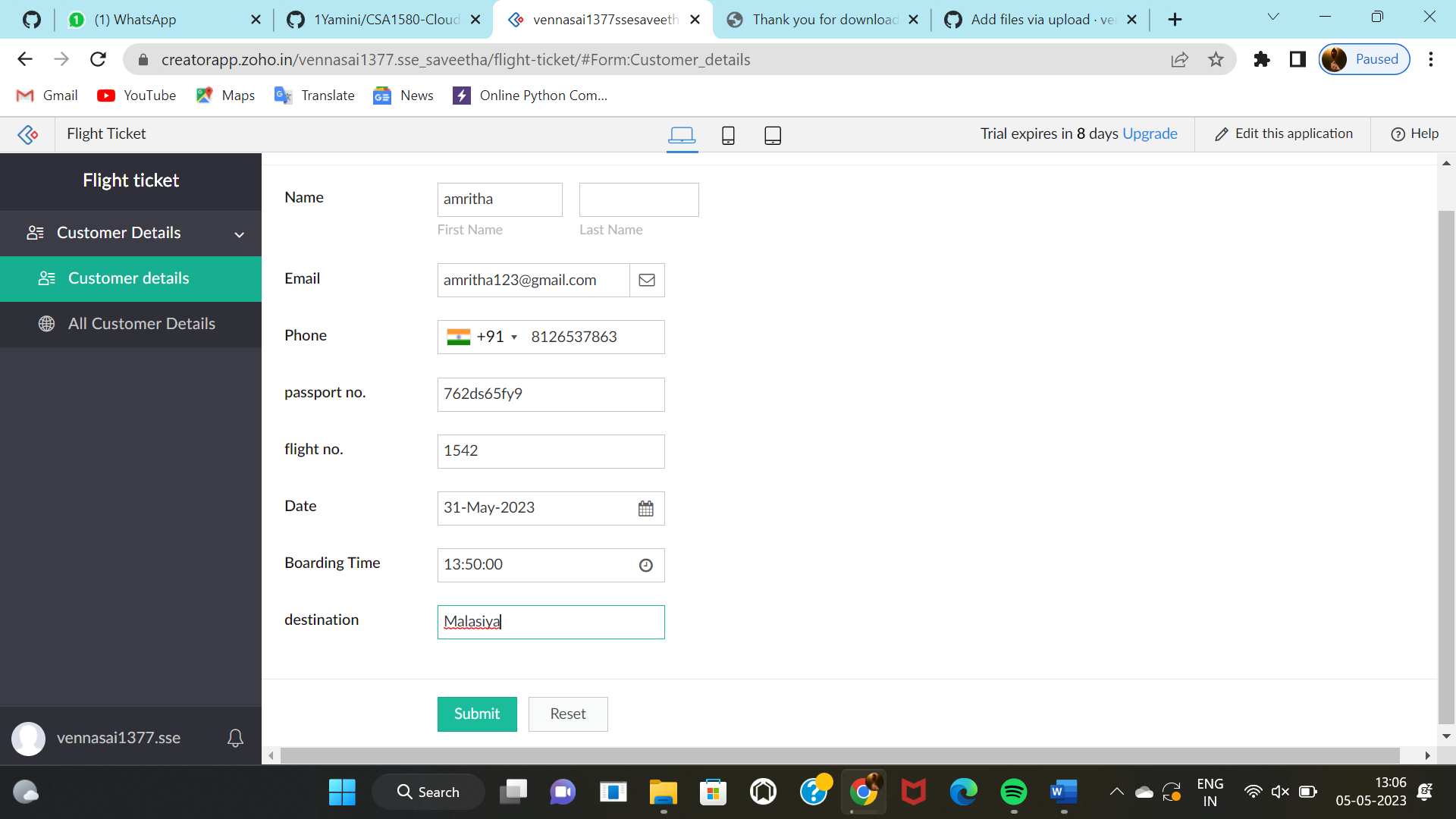Select the tablet preview icon
Viewport: 1456px width, 819px height.
click(772, 135)
